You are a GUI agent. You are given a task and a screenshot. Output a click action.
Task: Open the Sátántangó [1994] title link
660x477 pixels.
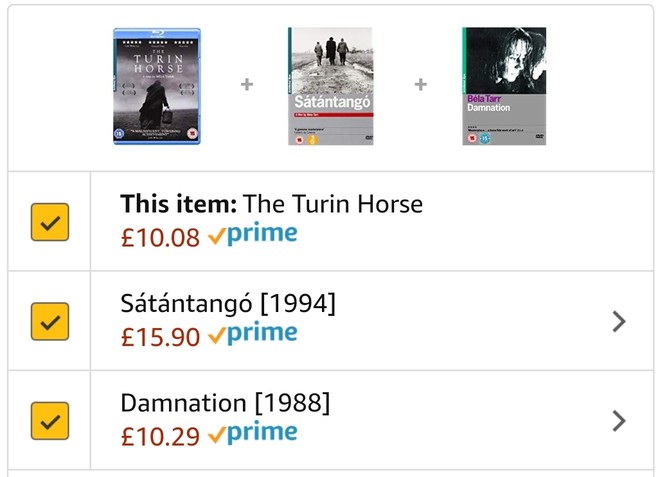[228, 304]
